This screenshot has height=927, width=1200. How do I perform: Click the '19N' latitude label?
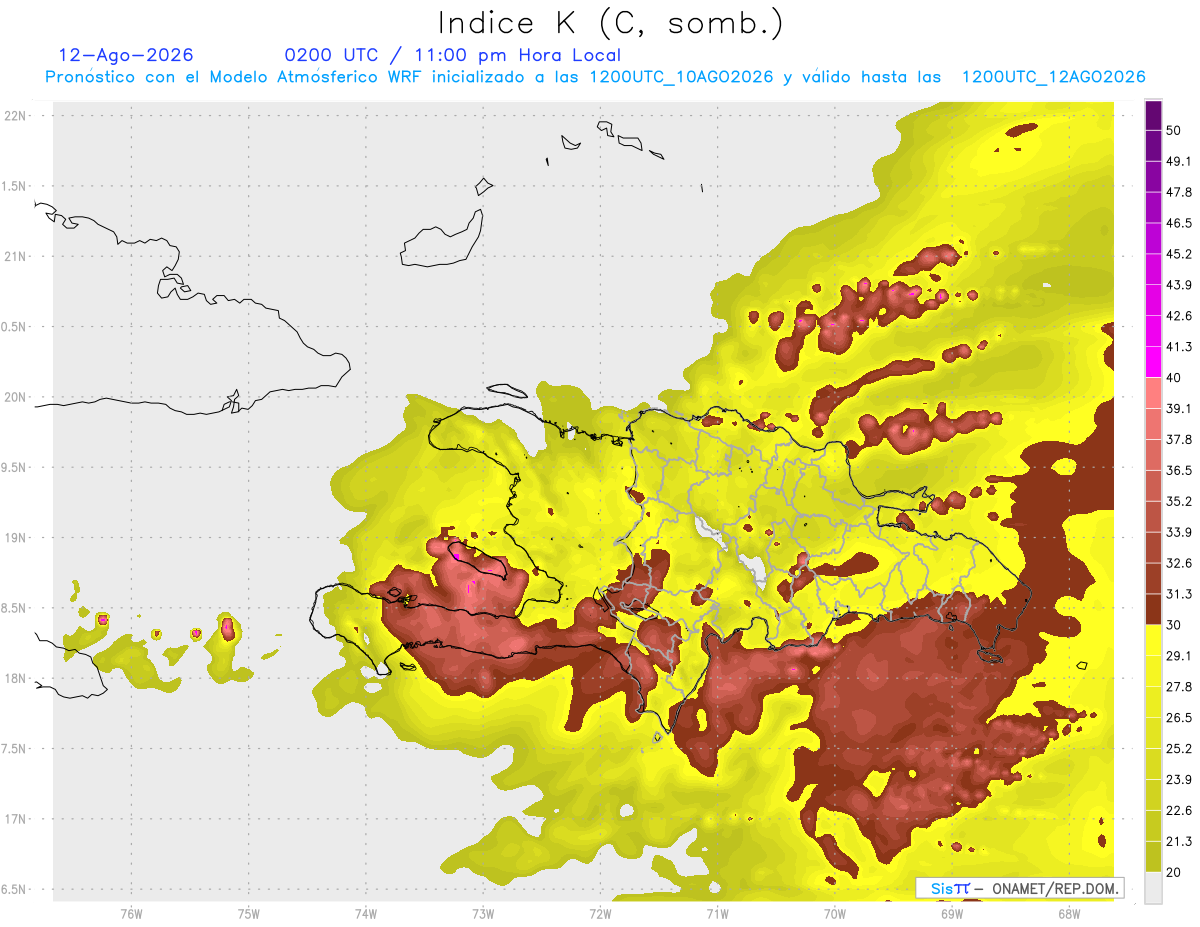coord(16,538)
